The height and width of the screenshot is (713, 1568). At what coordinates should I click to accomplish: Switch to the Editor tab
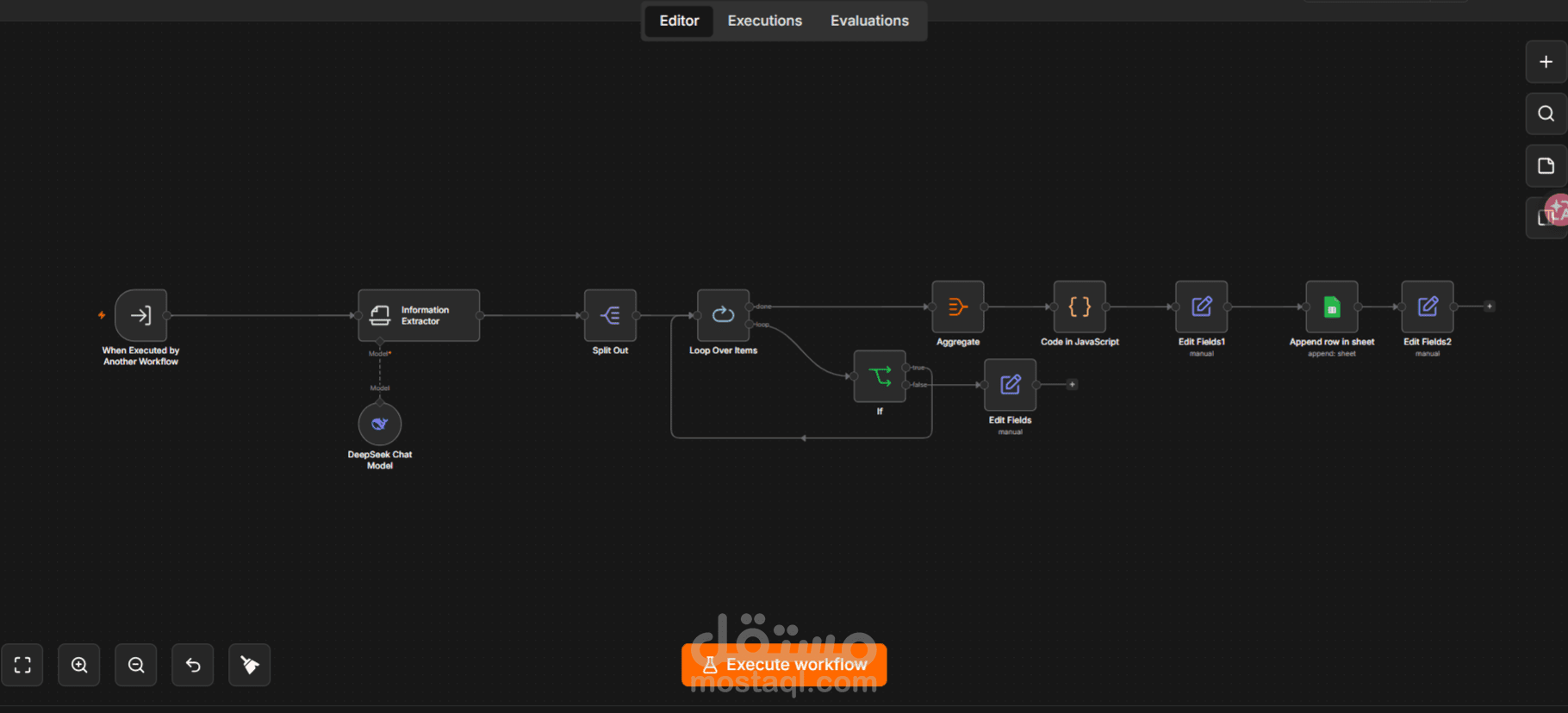679,21
